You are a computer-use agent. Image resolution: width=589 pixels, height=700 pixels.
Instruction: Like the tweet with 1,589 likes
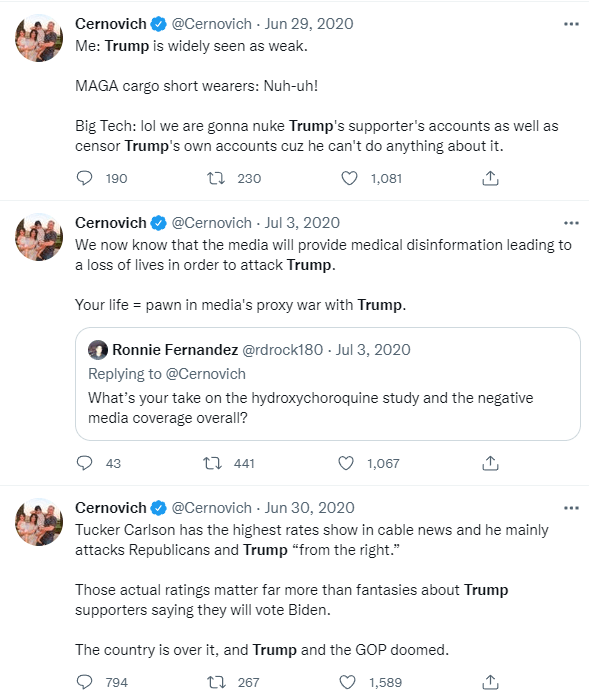(348, 682)
